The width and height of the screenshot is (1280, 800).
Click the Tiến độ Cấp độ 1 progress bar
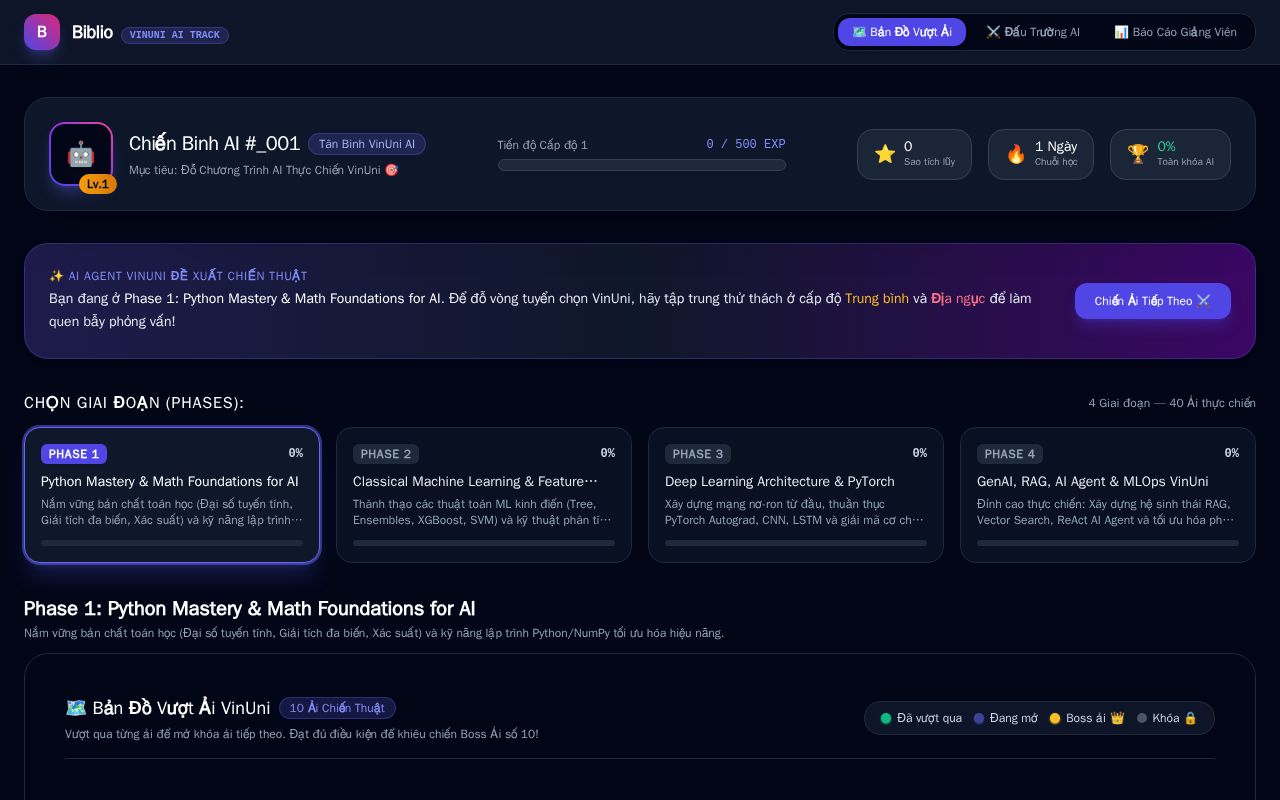[642, 165]
